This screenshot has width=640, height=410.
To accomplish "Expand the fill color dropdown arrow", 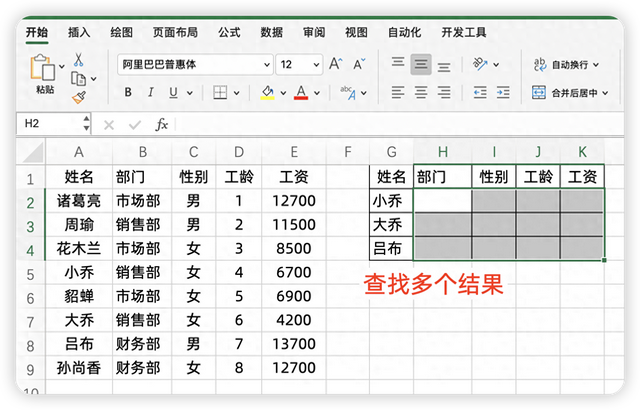I will pyautogui.click(x=283, y=93).
